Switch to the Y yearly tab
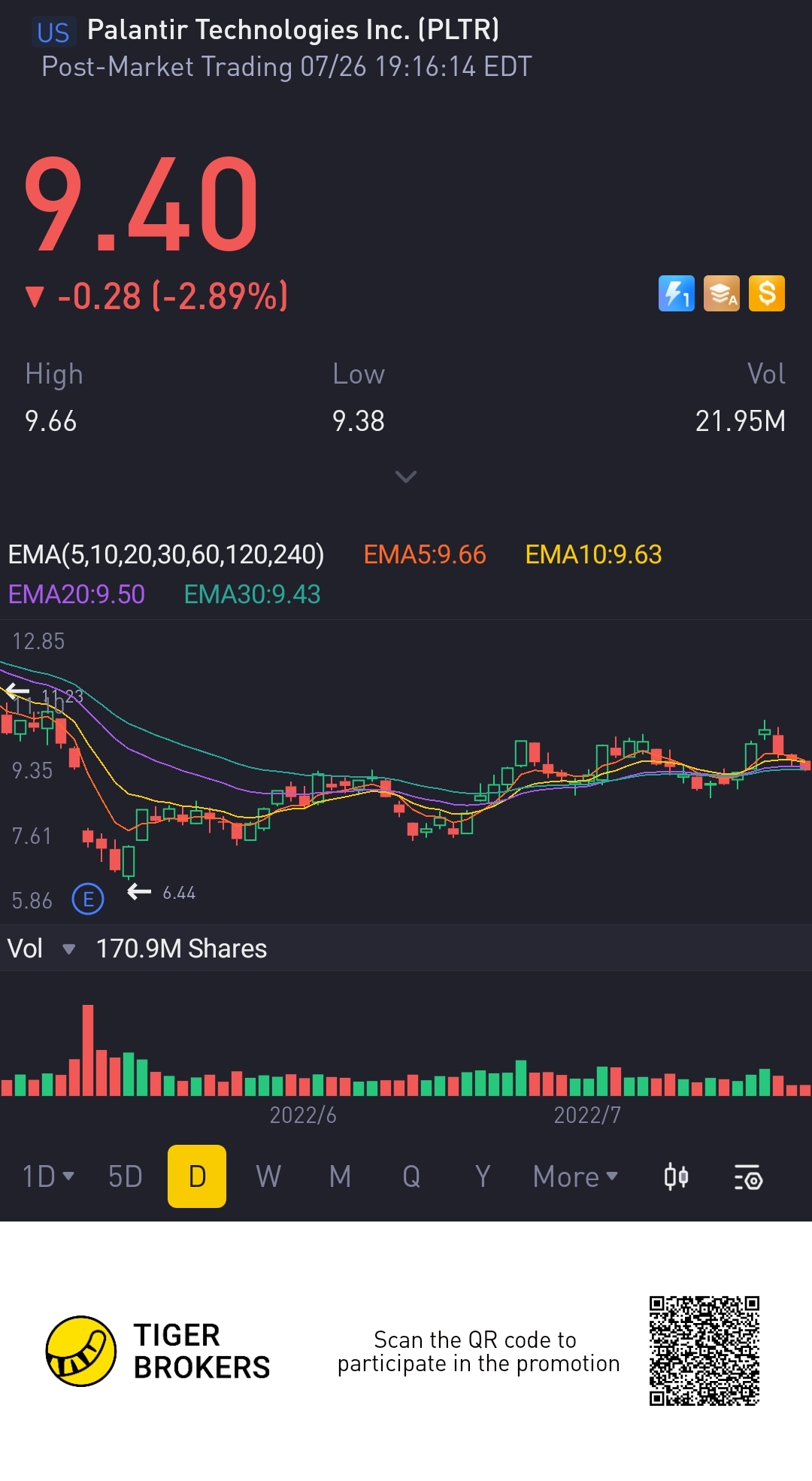 click(483, 1176)
